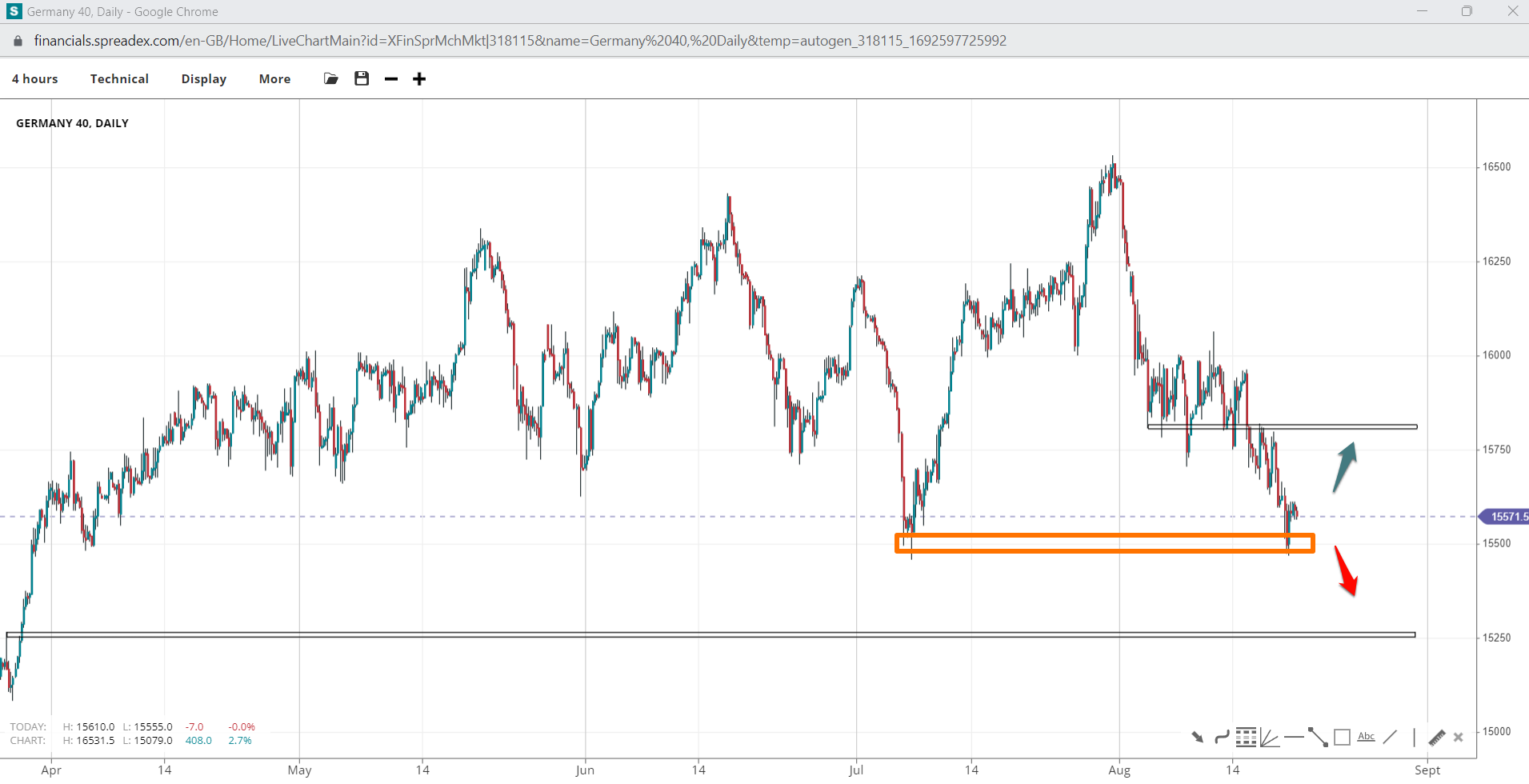Select the rectangle drawing tool
Viewport: 1529px width, 784px height.
coord(1343,737)
